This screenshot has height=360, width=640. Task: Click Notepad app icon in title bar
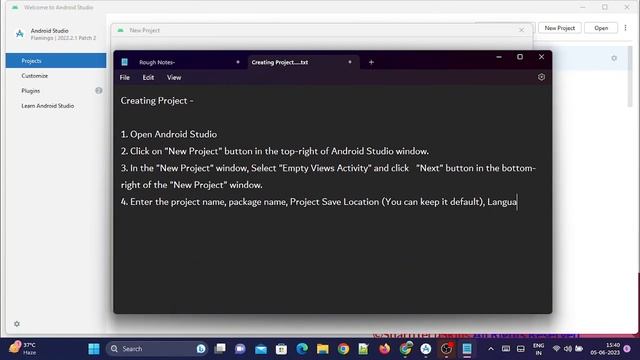pos(124,62)
